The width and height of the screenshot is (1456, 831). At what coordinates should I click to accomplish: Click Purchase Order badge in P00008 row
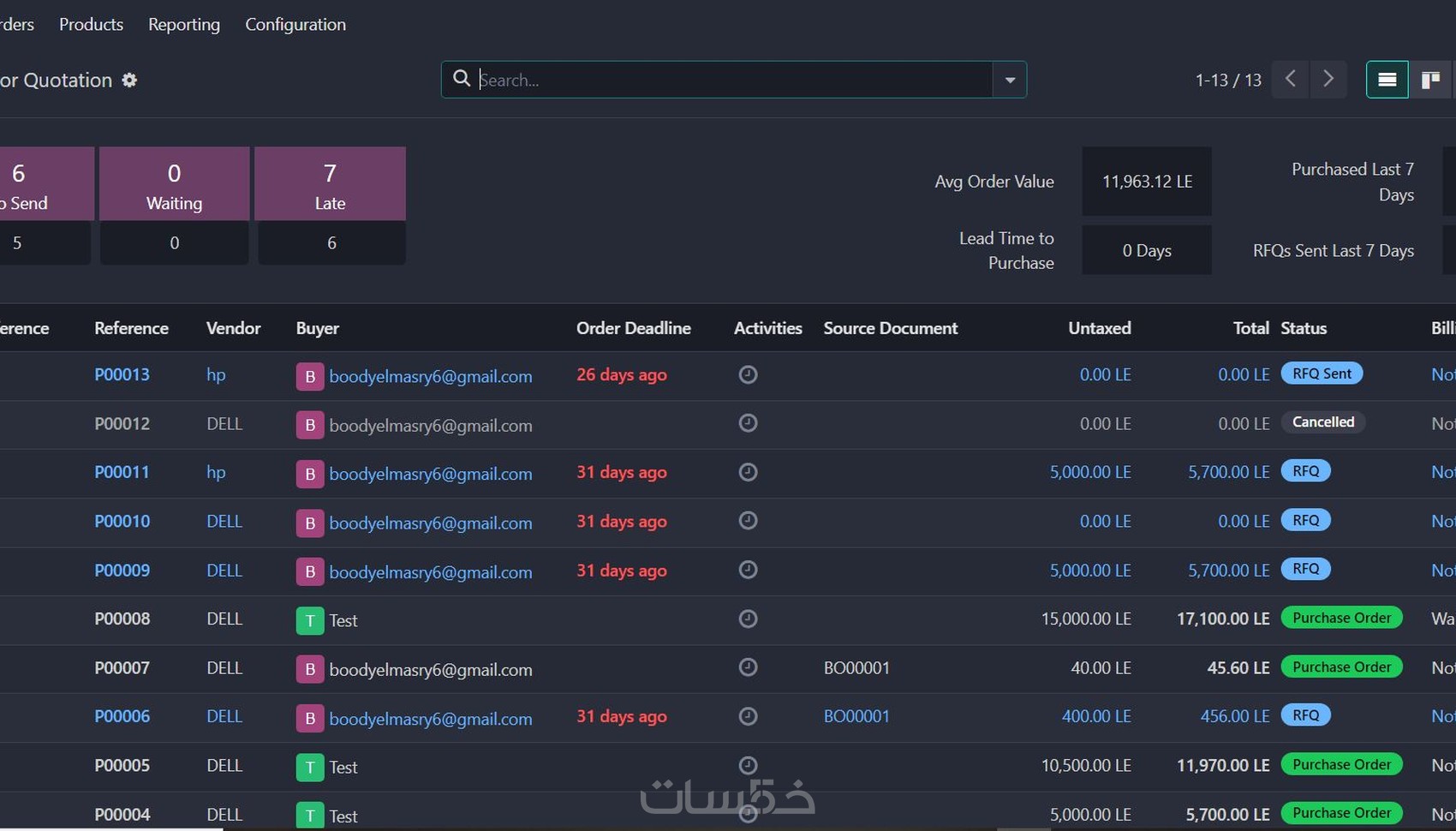point(1342,618)
